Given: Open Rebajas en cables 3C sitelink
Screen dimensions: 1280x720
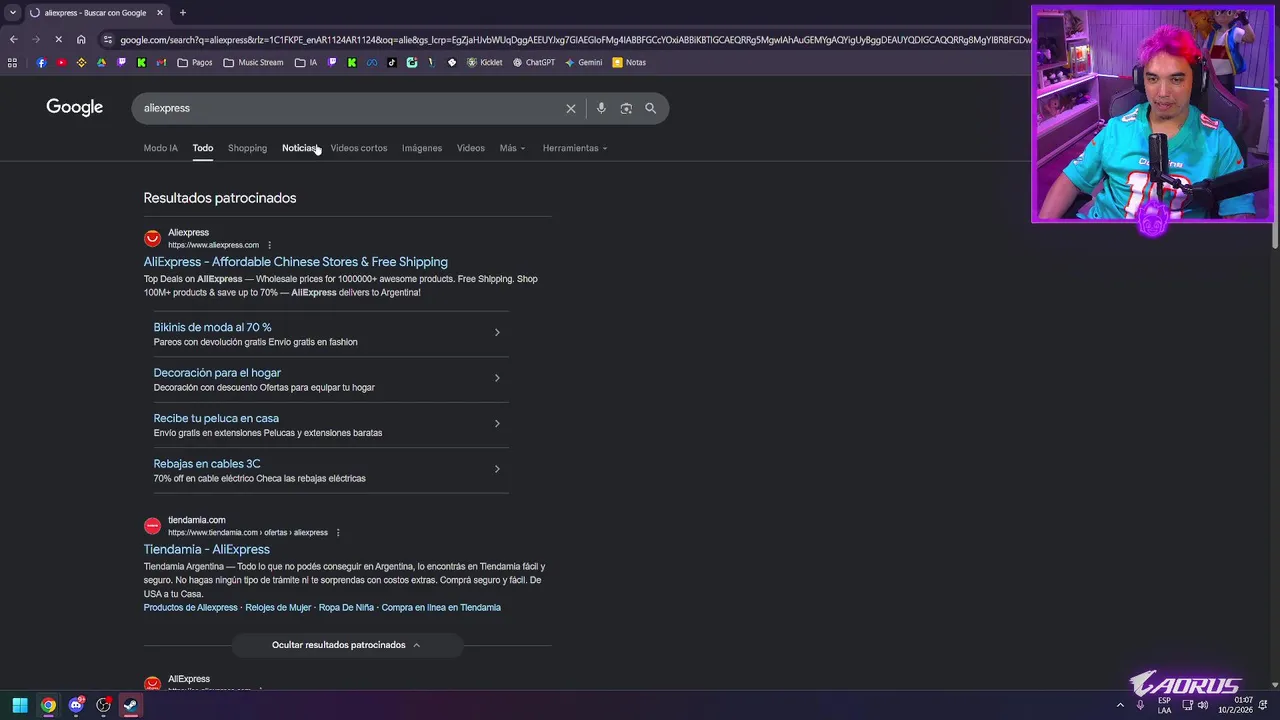Looking at the screenshot, I should click(207, 464).
